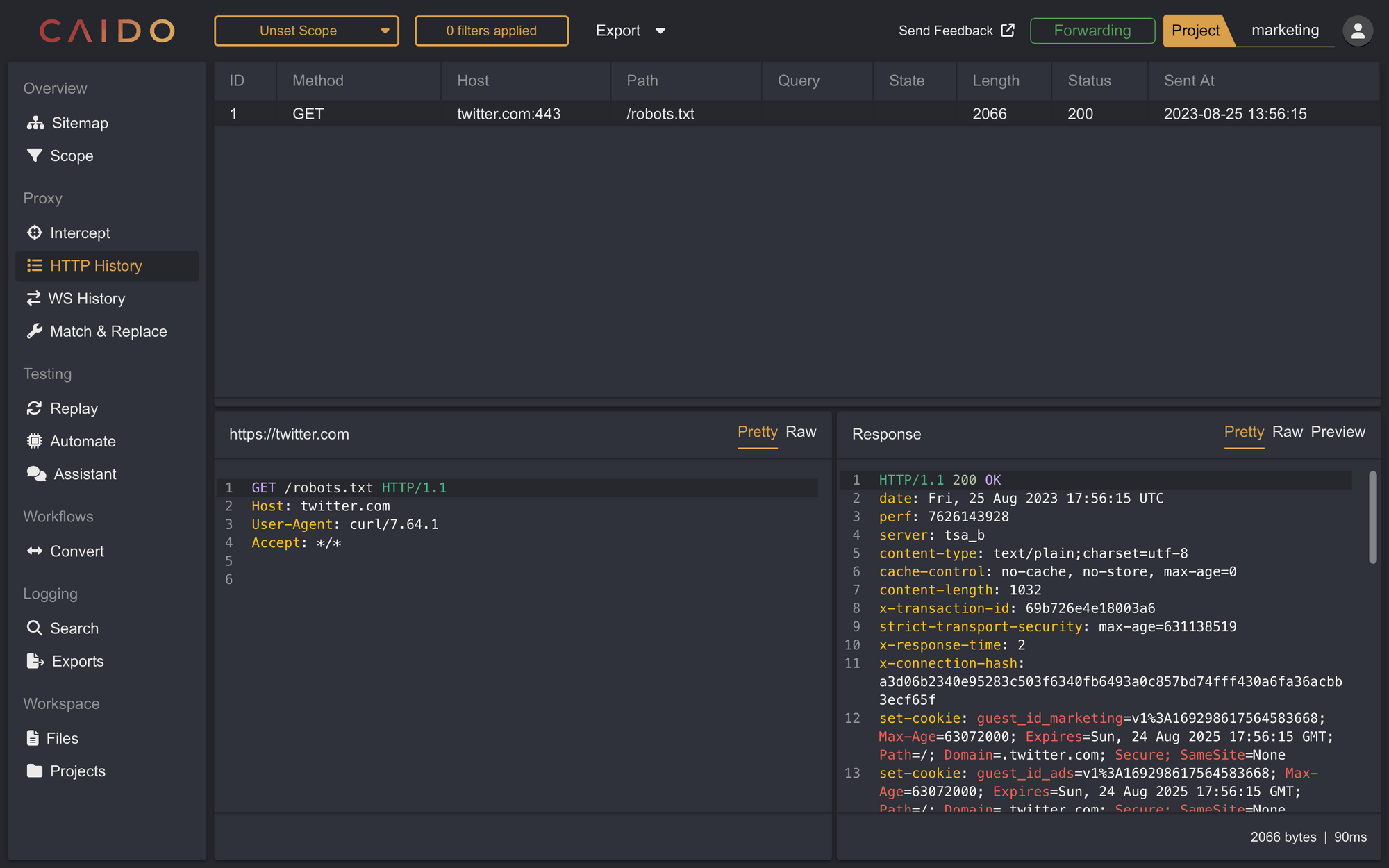Click the 'twitter.com:443' host cell
Screen dimensions: 1389x868
[508, 114]
